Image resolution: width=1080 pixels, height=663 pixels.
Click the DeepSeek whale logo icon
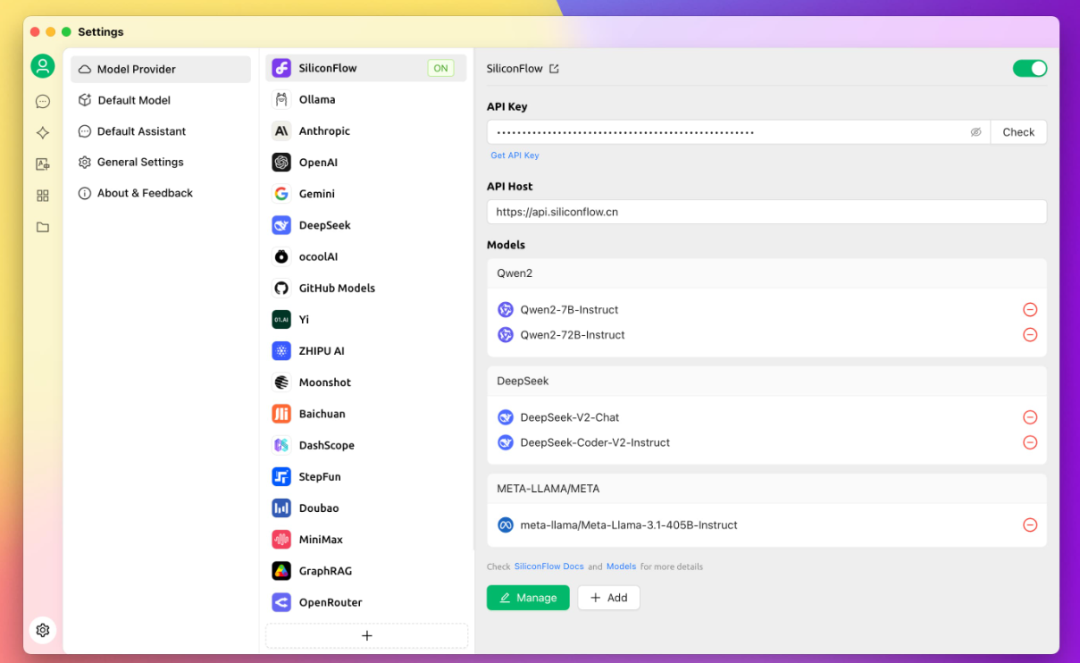click(281, 225)
